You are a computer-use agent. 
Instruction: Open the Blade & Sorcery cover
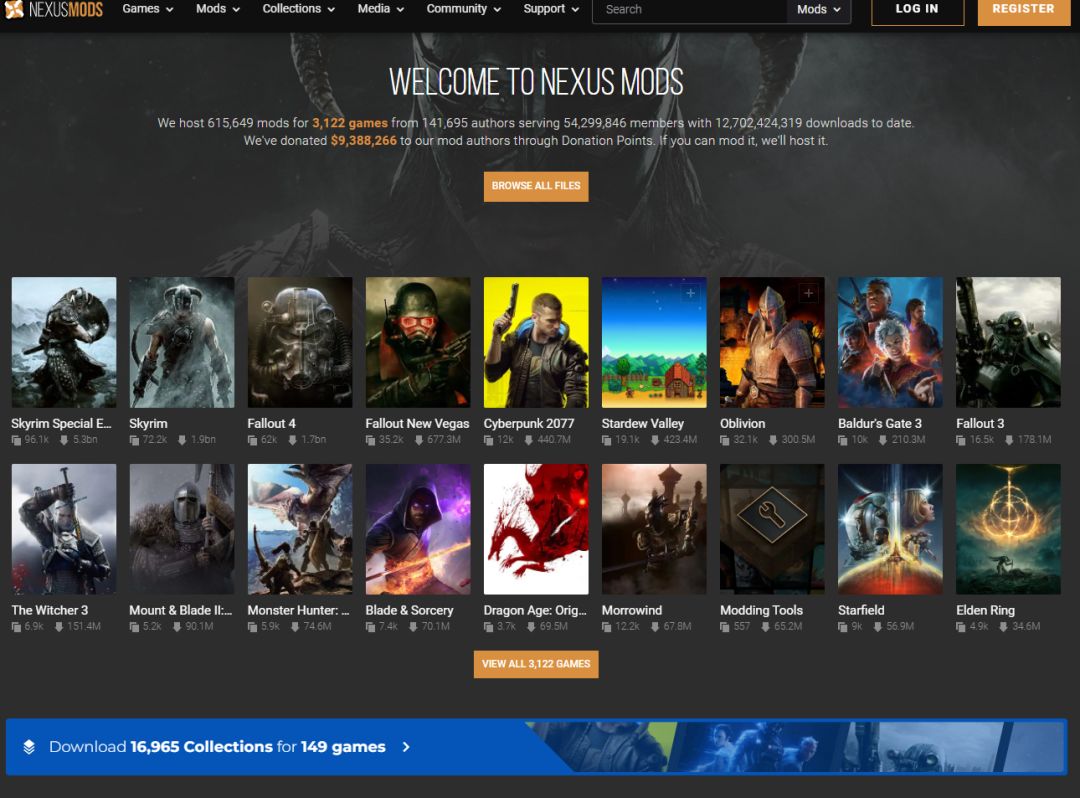[418, 529]
